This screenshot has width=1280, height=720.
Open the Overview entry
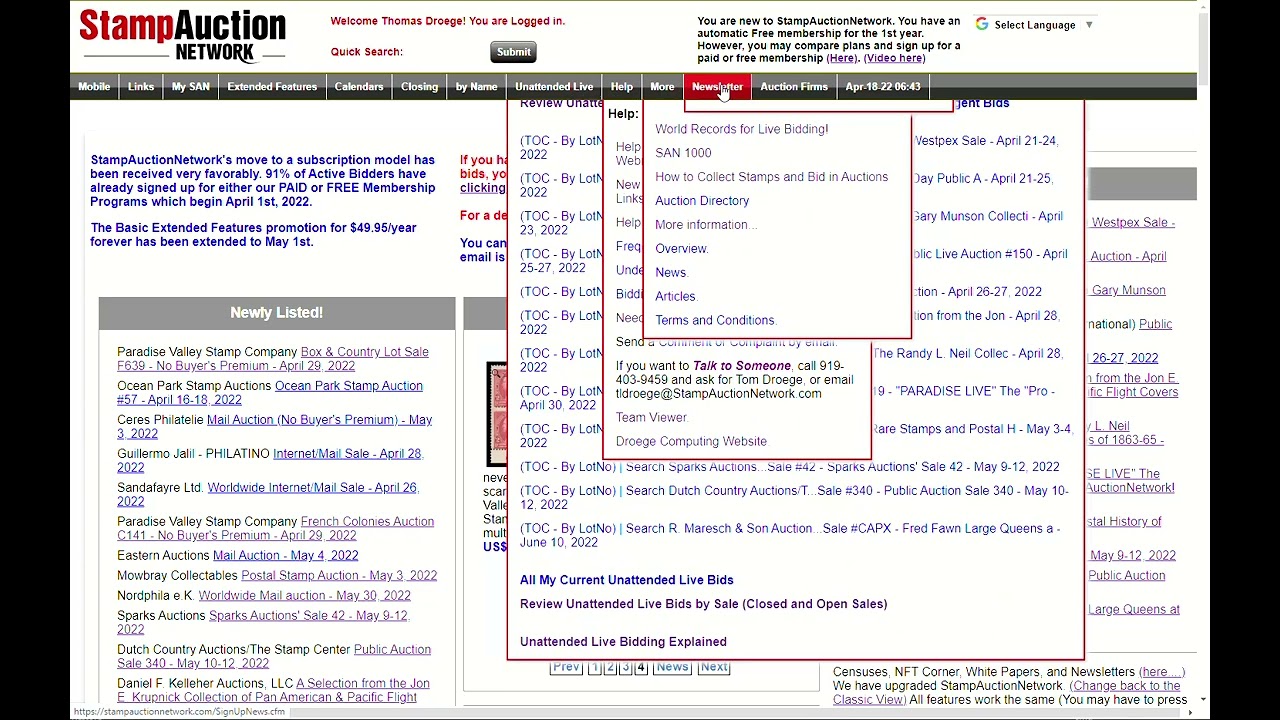tap(681, 249)
